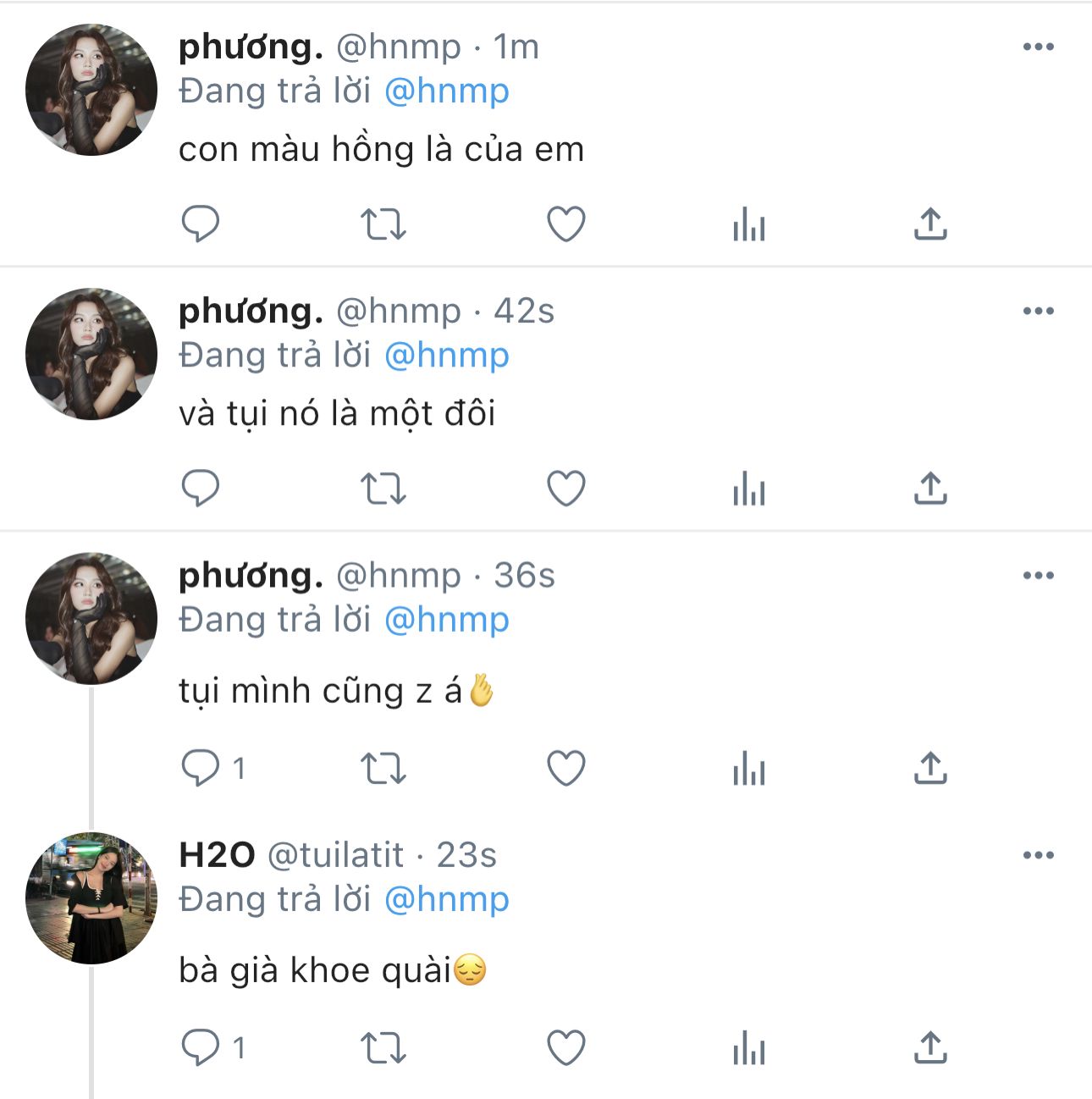Open the 42s timestamp of phương's tweet
Image resolution: width=1092 pixels, height=1099 pixels.
[x=524, y=312]
